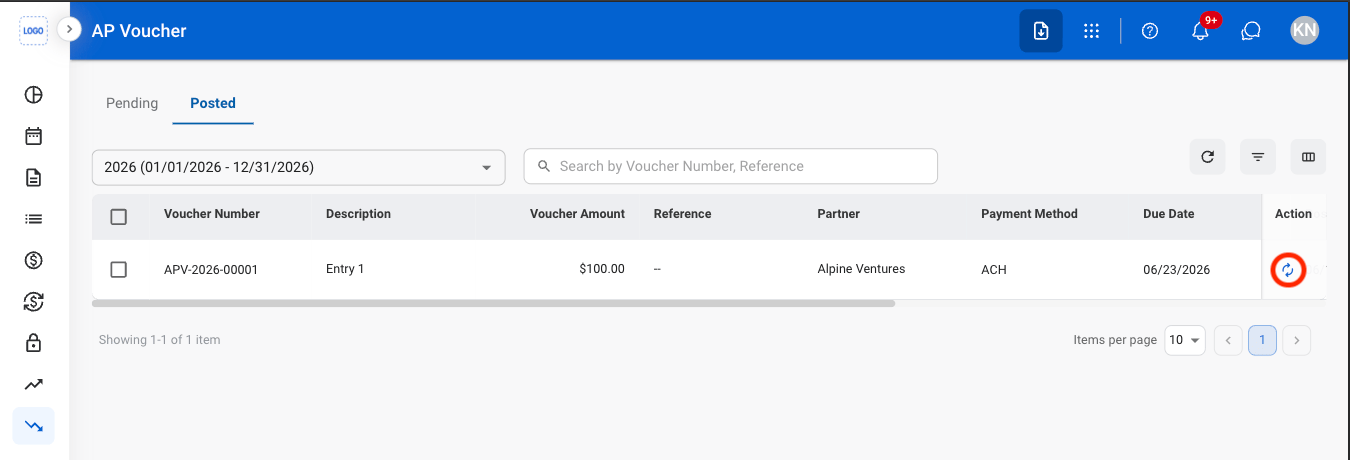Open the pie chart dashboard icon
This screenshot has width=1350, height=460.
pyautogui.click(x=34, y=95)
